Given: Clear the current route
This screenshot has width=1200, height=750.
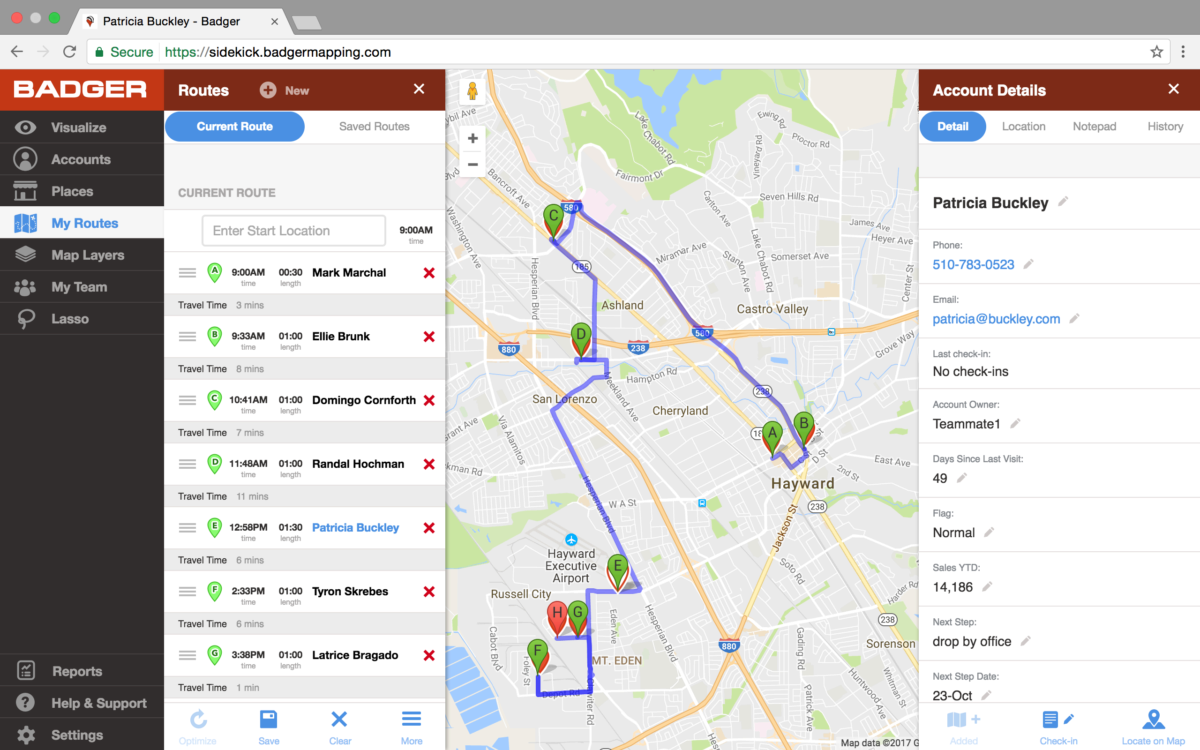Looking at the screenshot, I should (x=339, y=725).
